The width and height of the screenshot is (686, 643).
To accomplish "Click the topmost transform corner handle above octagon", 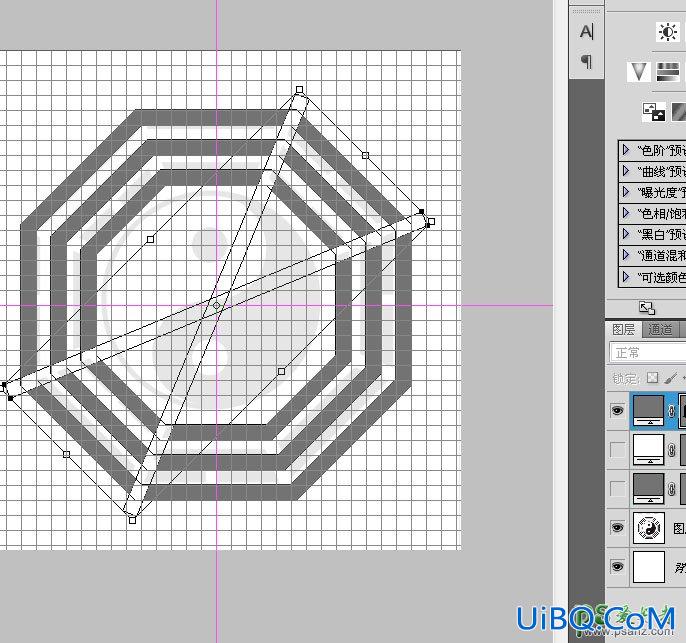I will click(300, 90).
